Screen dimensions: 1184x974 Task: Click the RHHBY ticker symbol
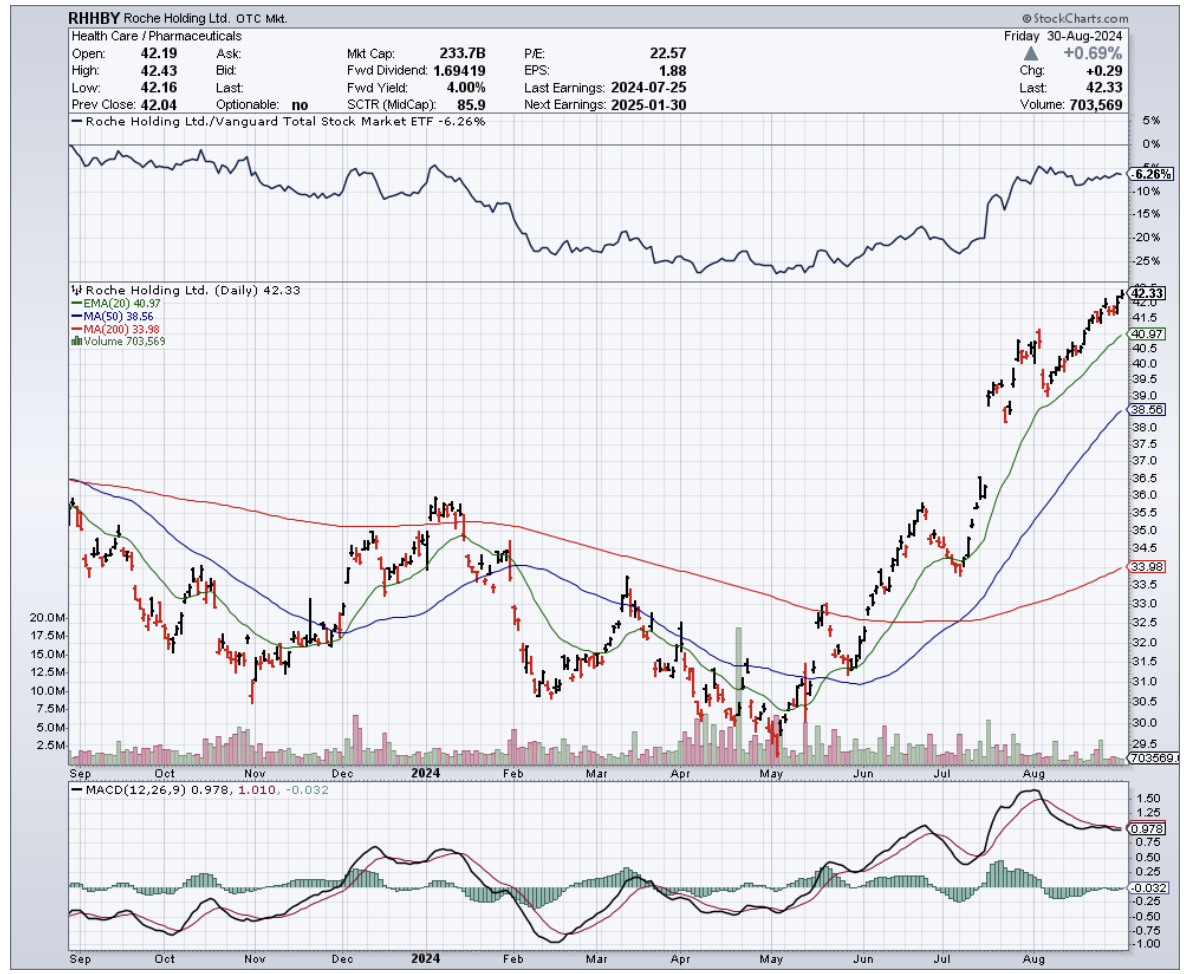[95, 18]
